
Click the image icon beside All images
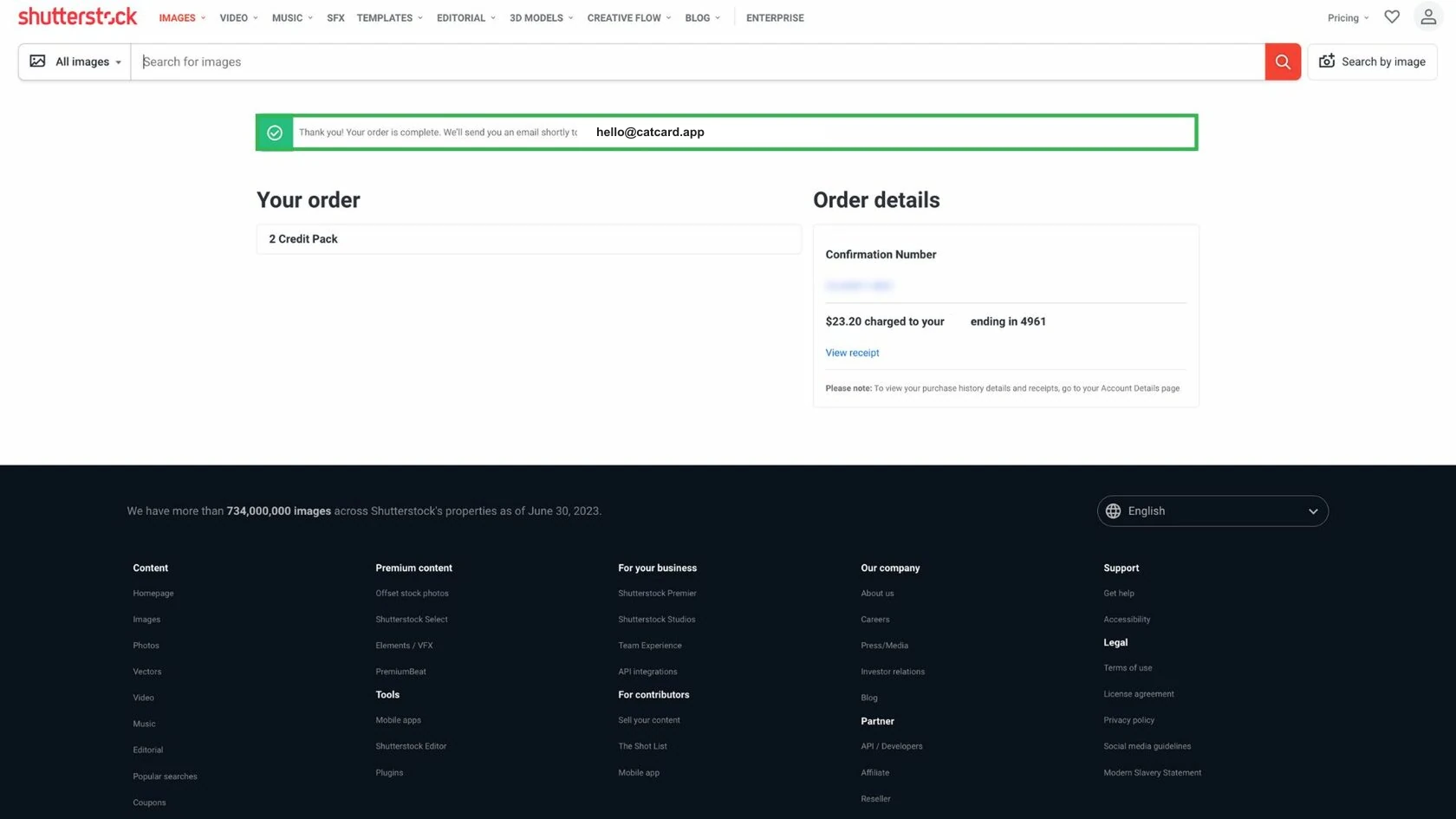point(37,62)
